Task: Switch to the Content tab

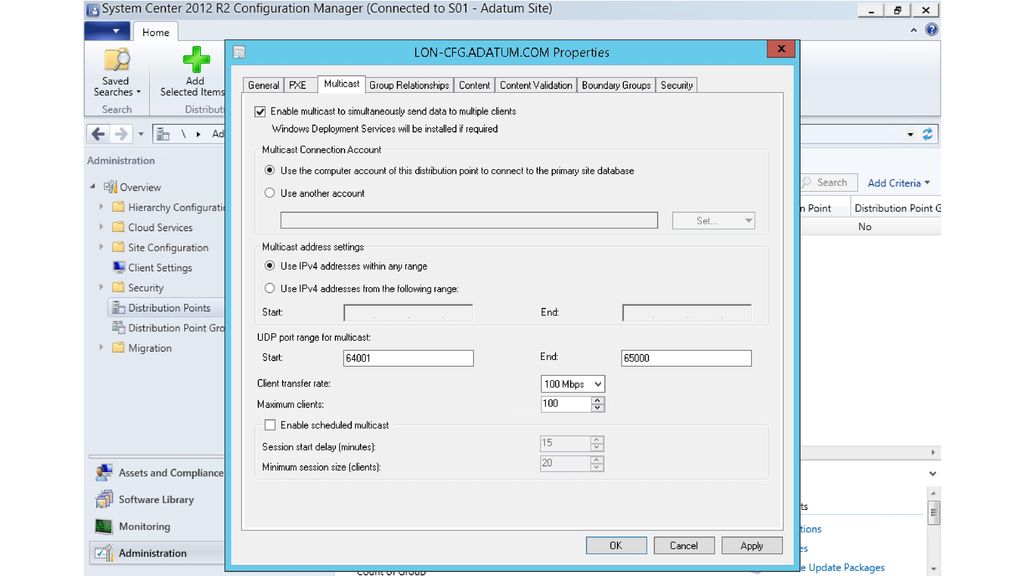Action: click(474, 85)
